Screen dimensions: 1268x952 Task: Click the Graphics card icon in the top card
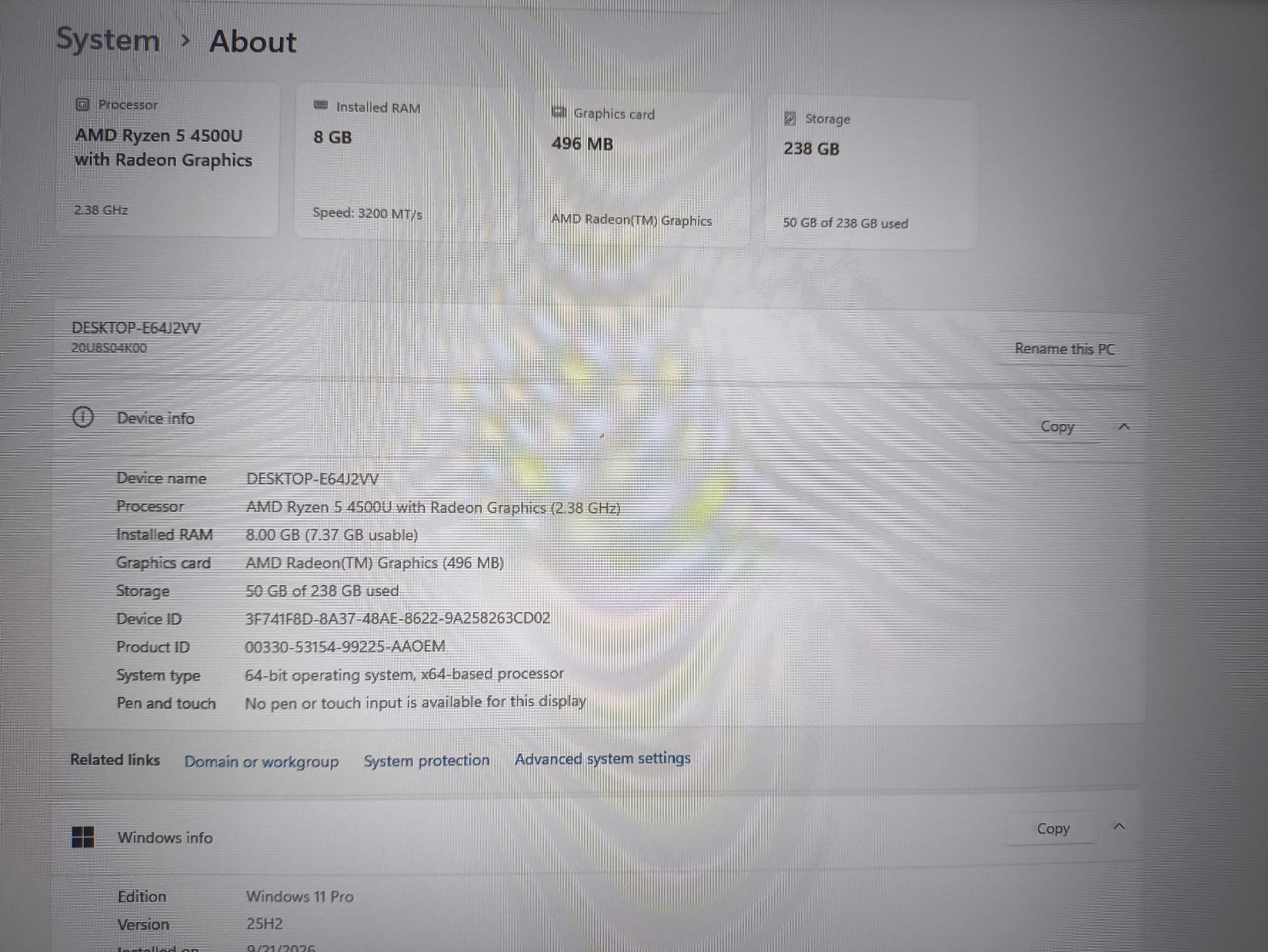tap(559, 112)
